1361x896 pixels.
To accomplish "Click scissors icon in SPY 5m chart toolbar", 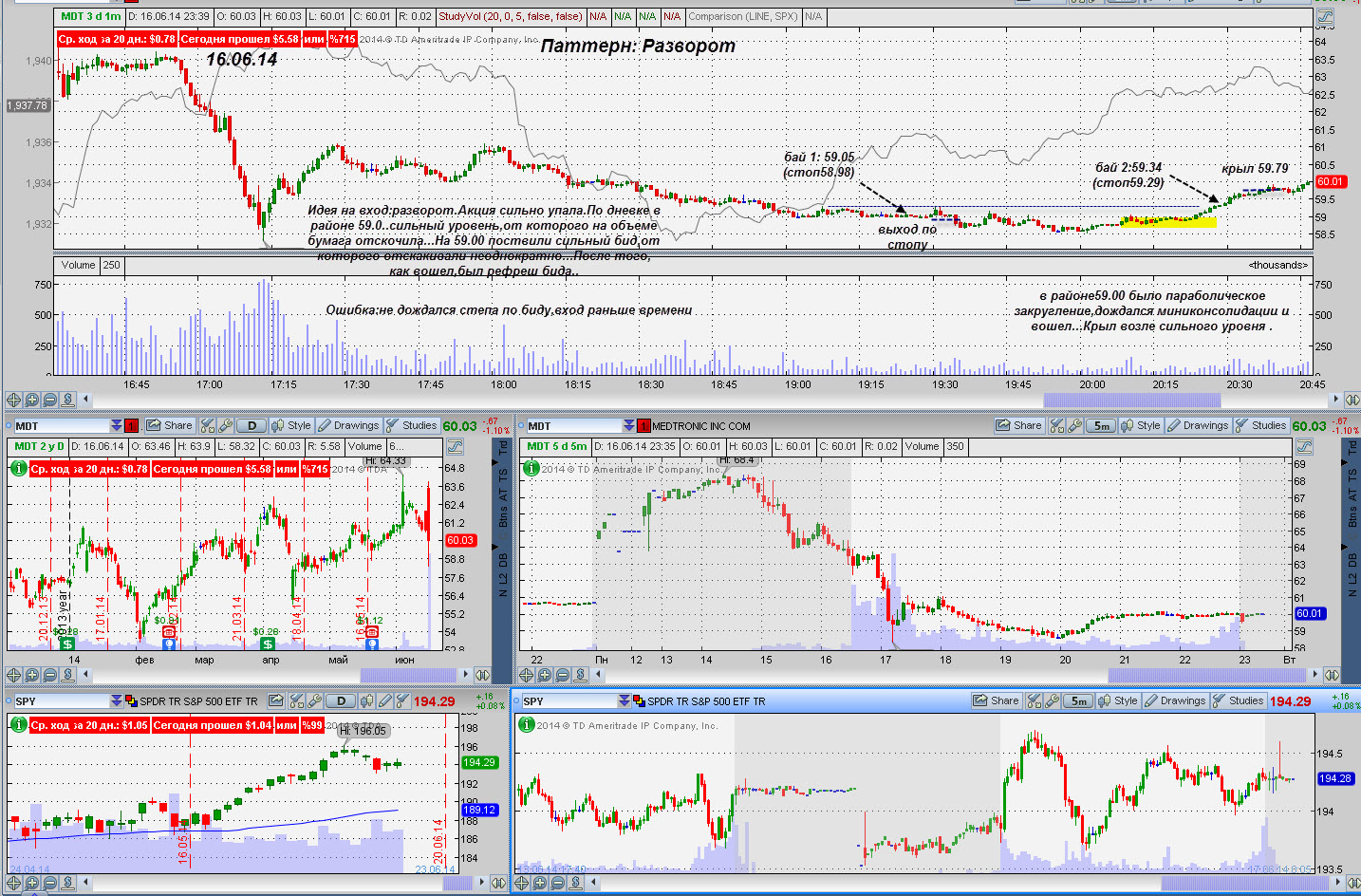I will pos(1035,700).
